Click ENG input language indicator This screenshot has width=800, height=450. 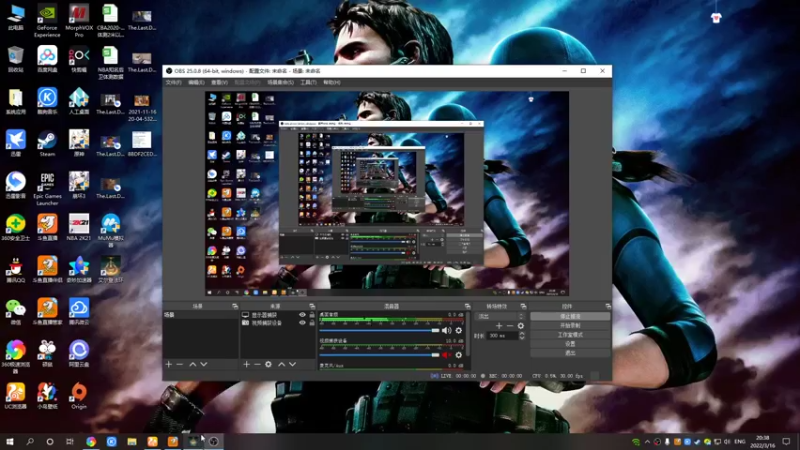pyautogui.click(x=739, y=441)
